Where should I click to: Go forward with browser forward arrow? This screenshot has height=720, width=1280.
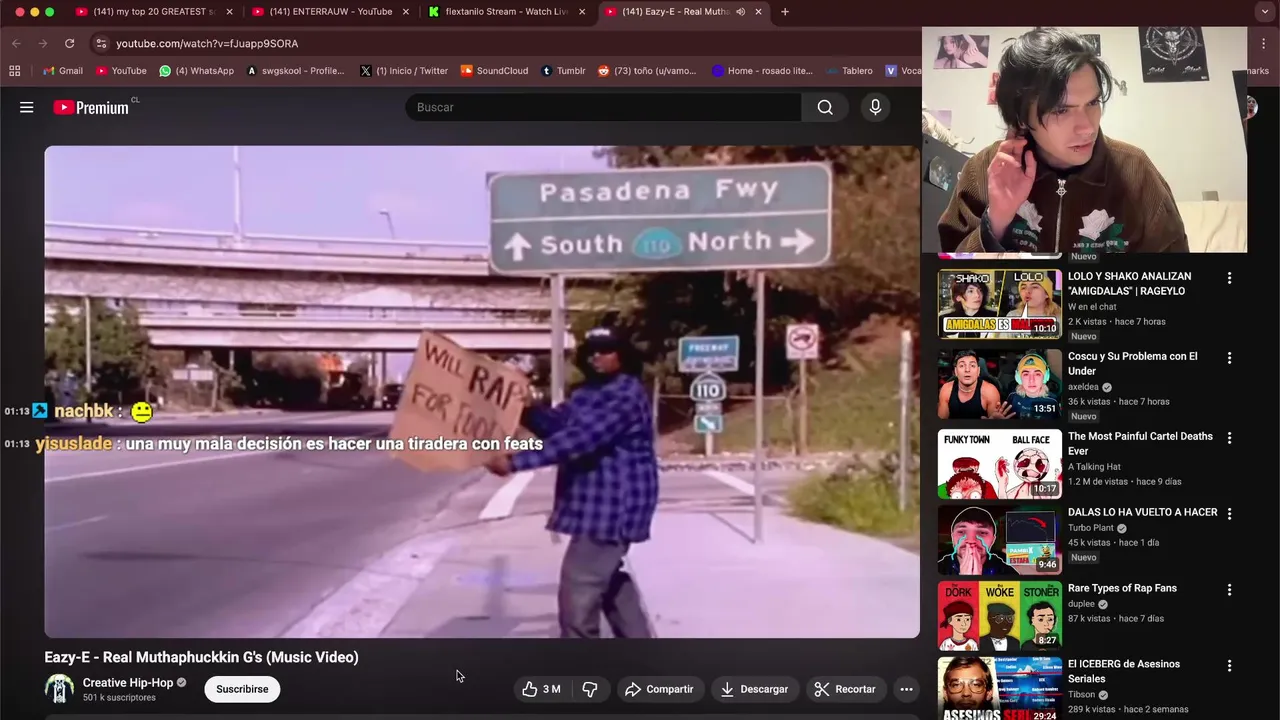coord(42,43)
